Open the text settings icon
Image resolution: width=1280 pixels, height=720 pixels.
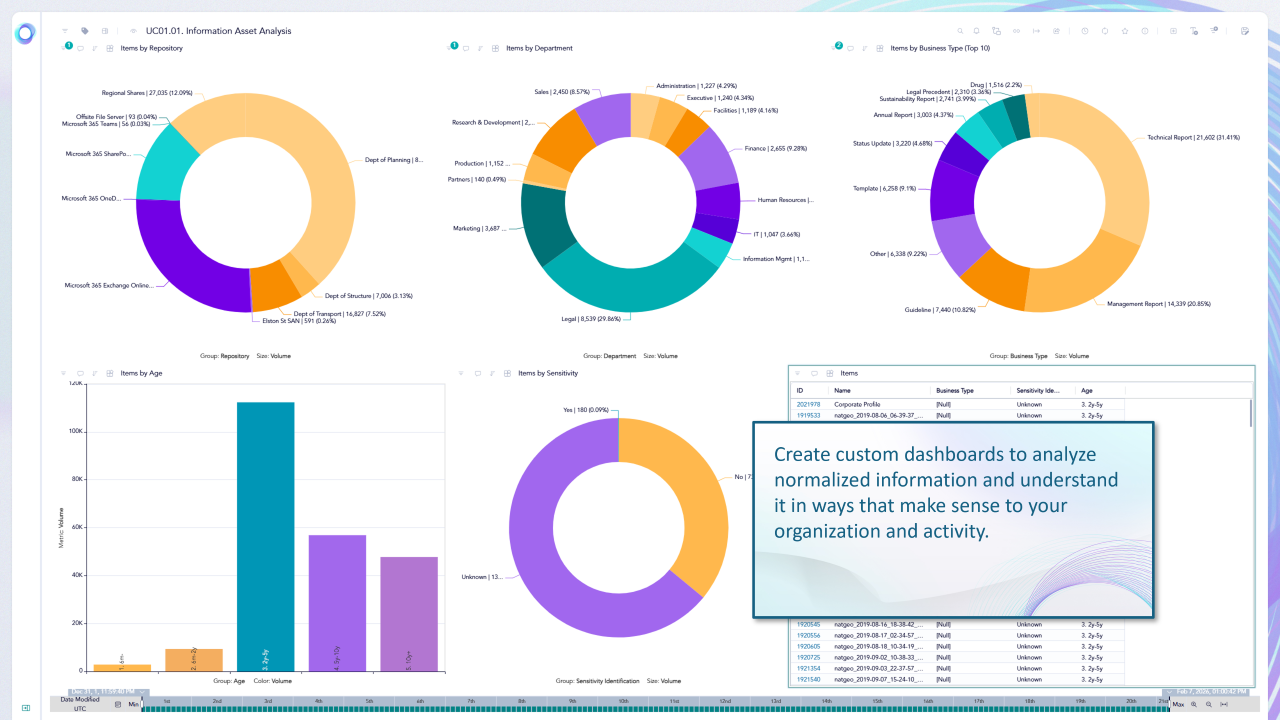1194,31
